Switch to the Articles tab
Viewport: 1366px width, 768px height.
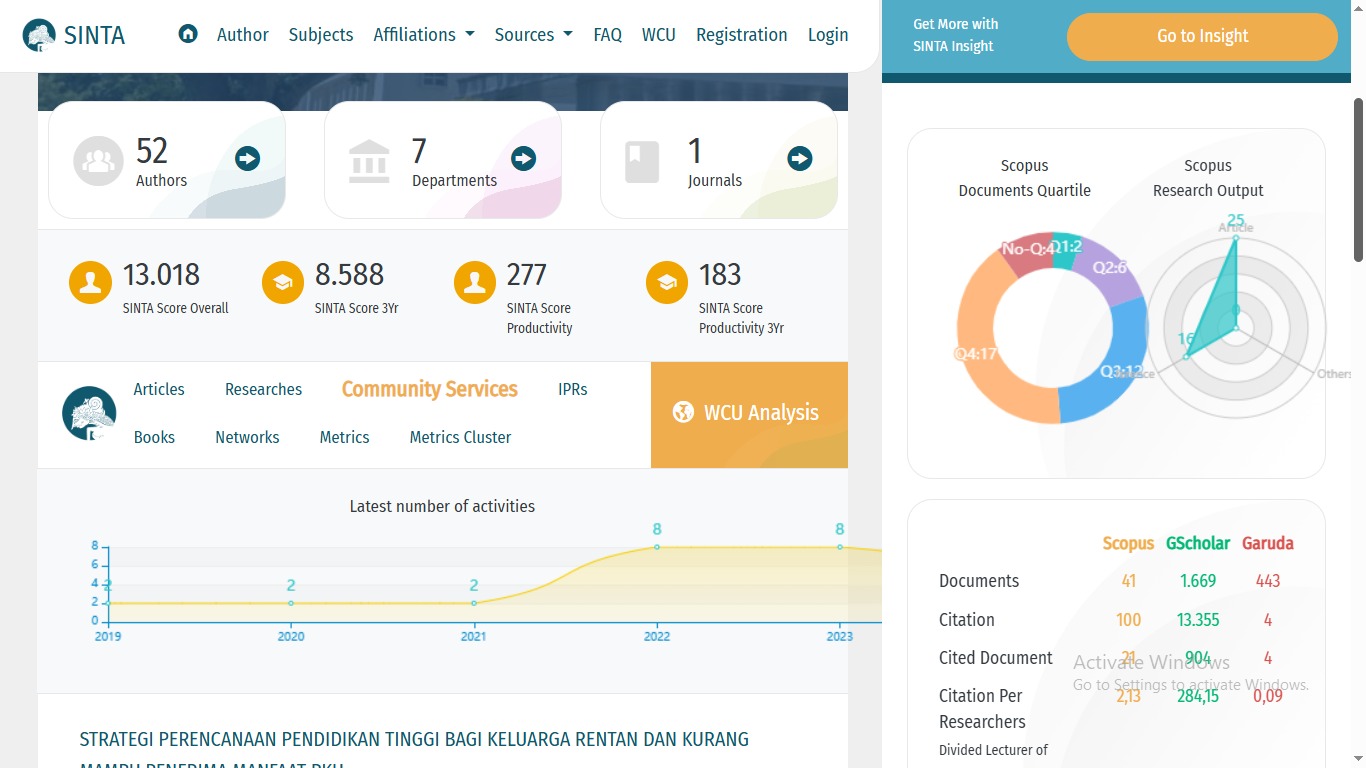click(x=159, y=389)
